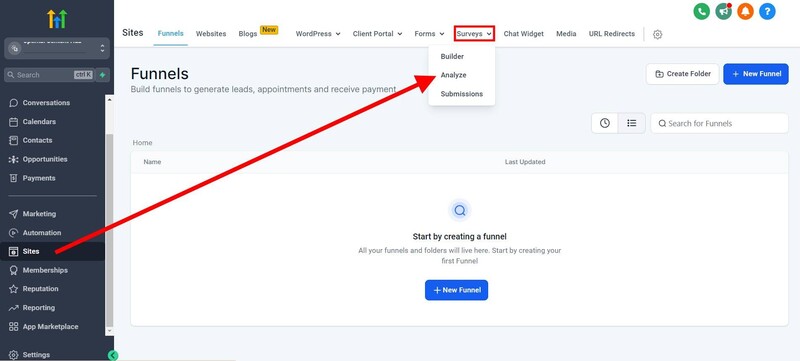Open Sites settings gear icon
800x361 pixels.
tap(658, 35)
